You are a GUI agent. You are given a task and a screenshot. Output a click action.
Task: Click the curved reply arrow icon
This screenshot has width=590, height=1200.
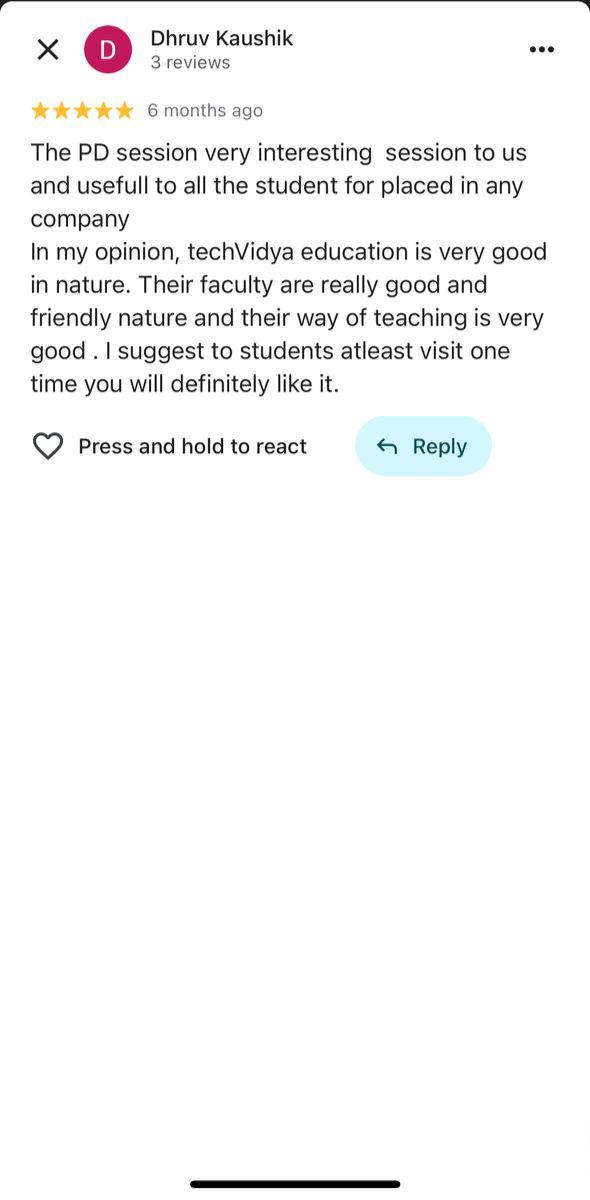tap(387, 447)
